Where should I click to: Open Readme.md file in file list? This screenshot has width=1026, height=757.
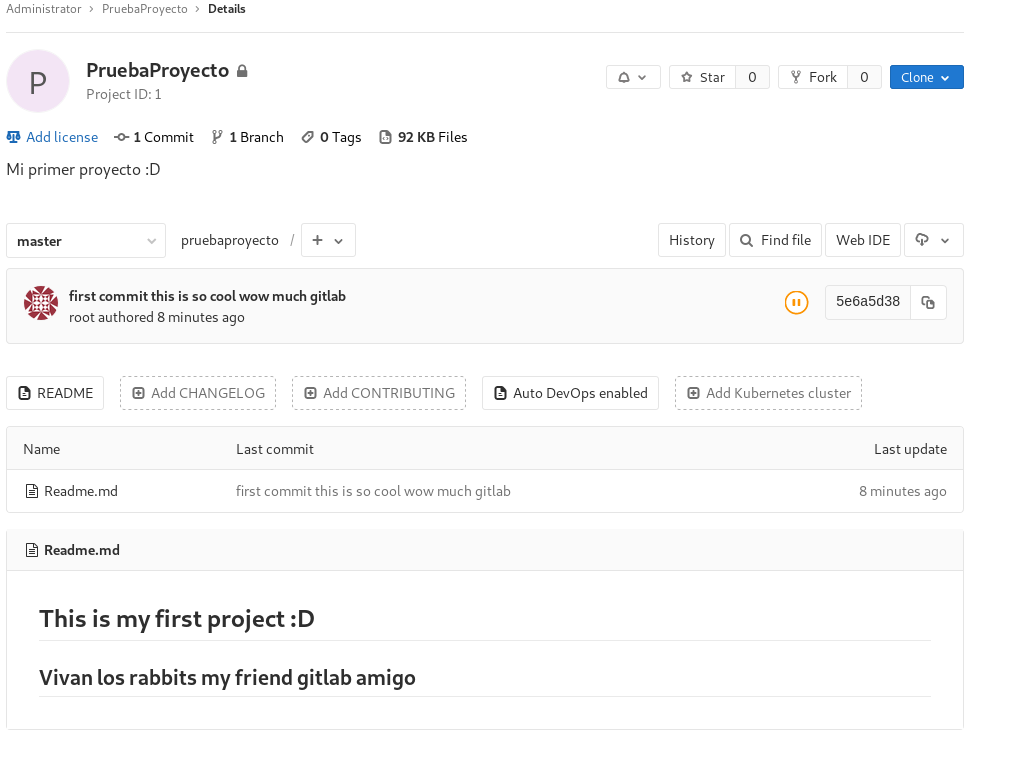point(80,491)
